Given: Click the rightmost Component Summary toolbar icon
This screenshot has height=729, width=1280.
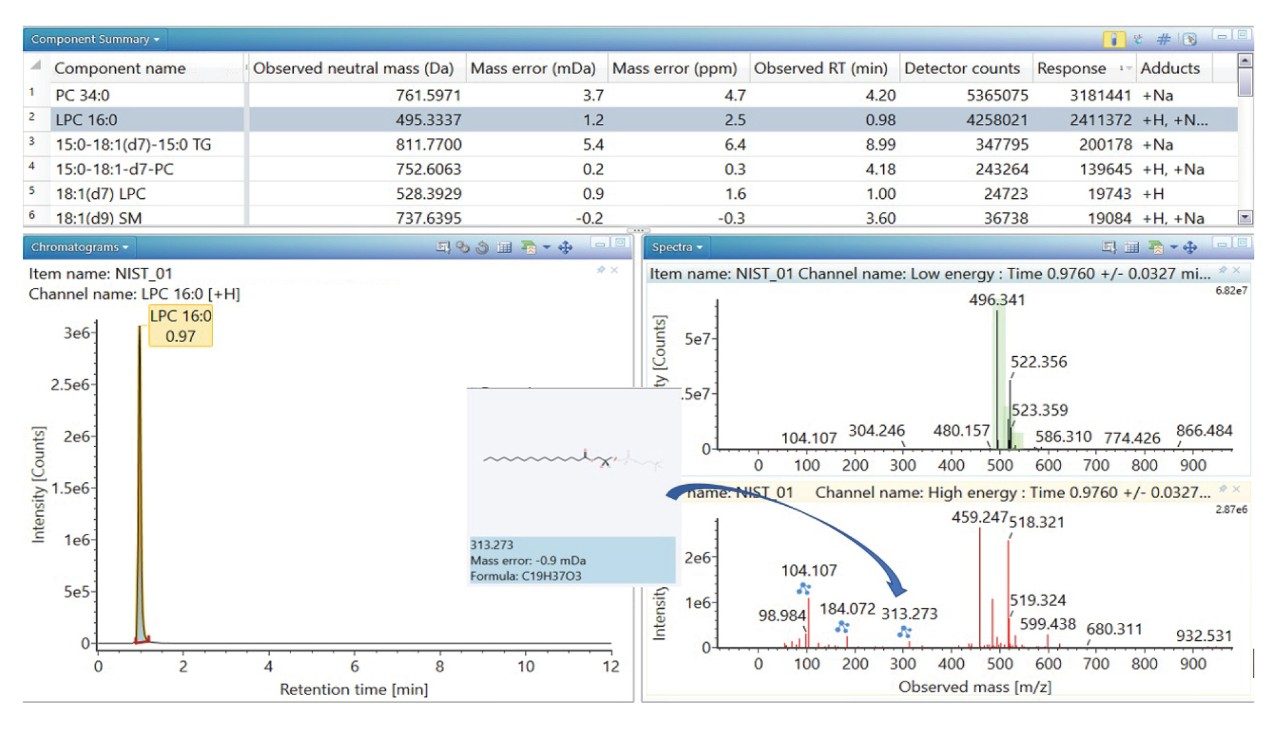Looking at the screenshot, I should click(1188, 40).
